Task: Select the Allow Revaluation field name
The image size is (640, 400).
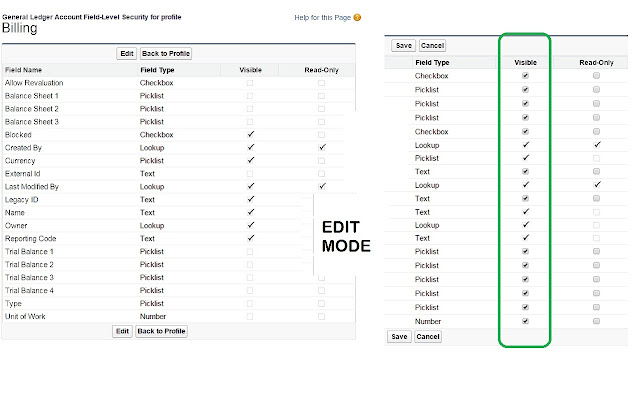Action: (34, 83)
